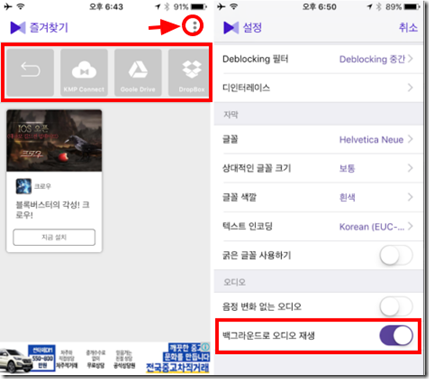Tap the 자막 section header
This screenshot has width=429, height=379.
pyautogui.click(x=231, y=115)
